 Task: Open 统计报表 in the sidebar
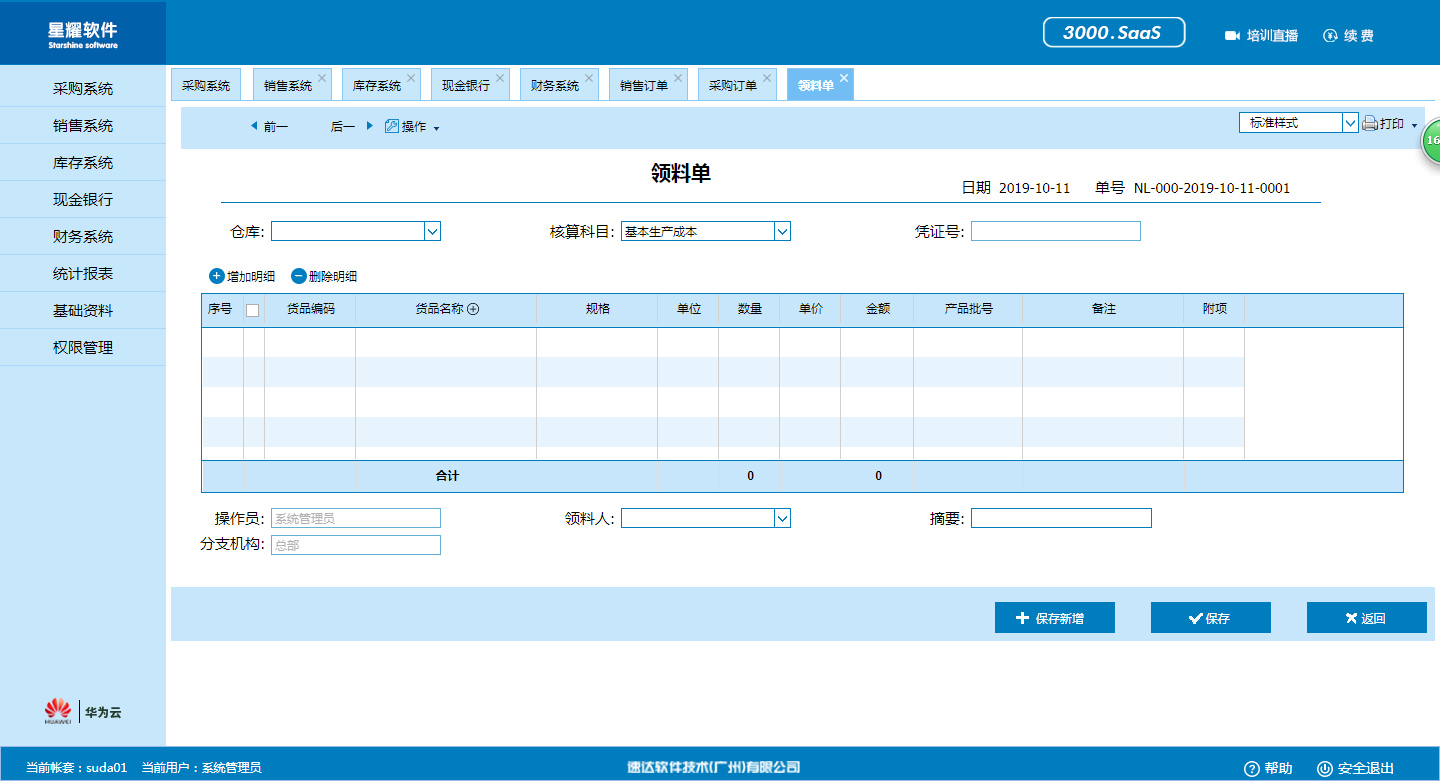tap(83, 273)
